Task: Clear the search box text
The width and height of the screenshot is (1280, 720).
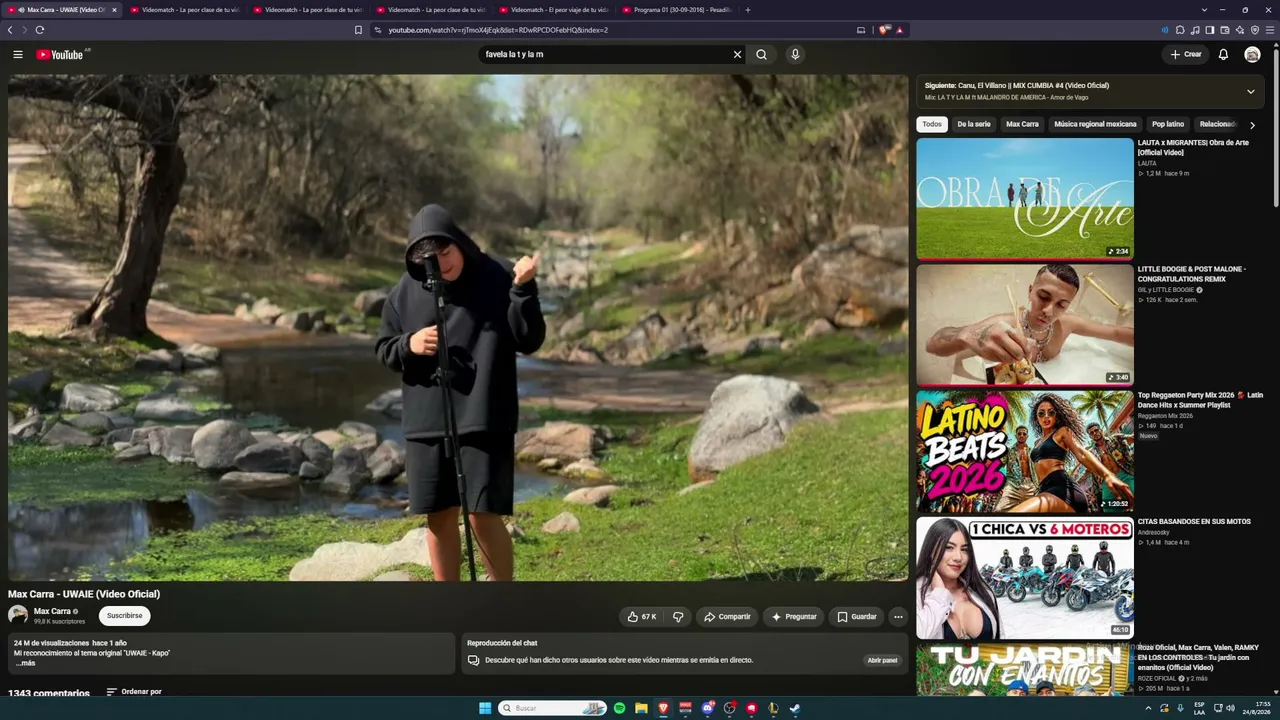Action: (738, 54)
